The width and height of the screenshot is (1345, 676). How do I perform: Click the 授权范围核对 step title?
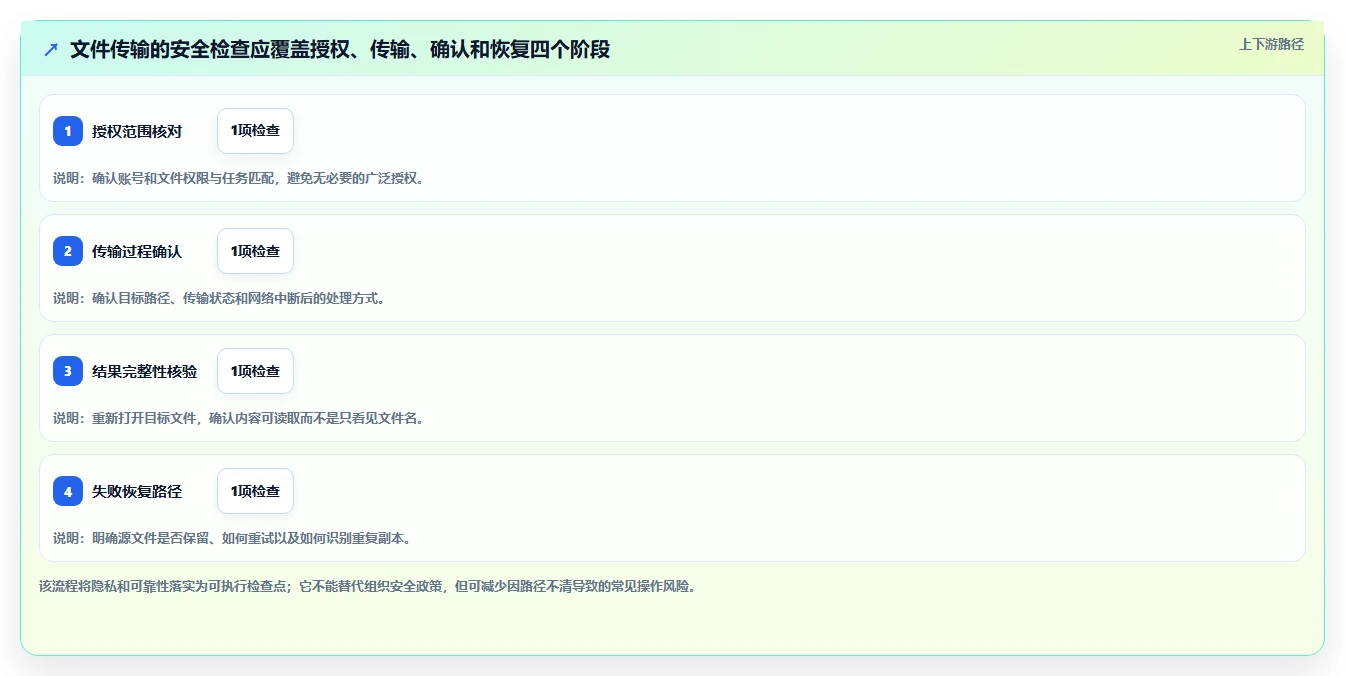137,131
